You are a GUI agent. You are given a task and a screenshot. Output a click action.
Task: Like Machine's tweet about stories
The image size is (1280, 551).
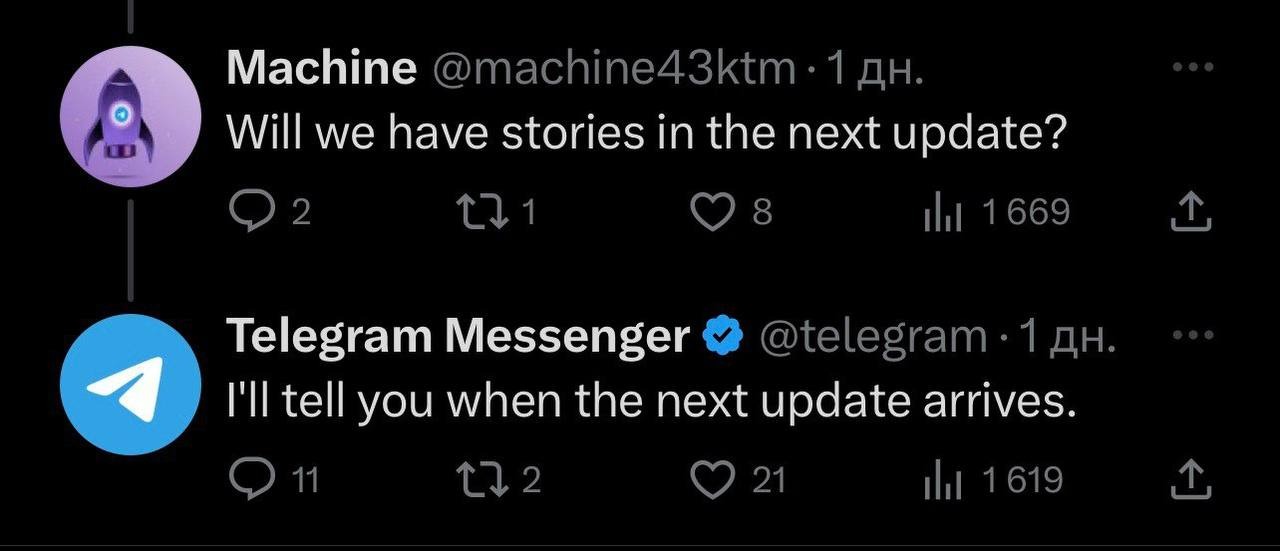click(x=711, y=211)
